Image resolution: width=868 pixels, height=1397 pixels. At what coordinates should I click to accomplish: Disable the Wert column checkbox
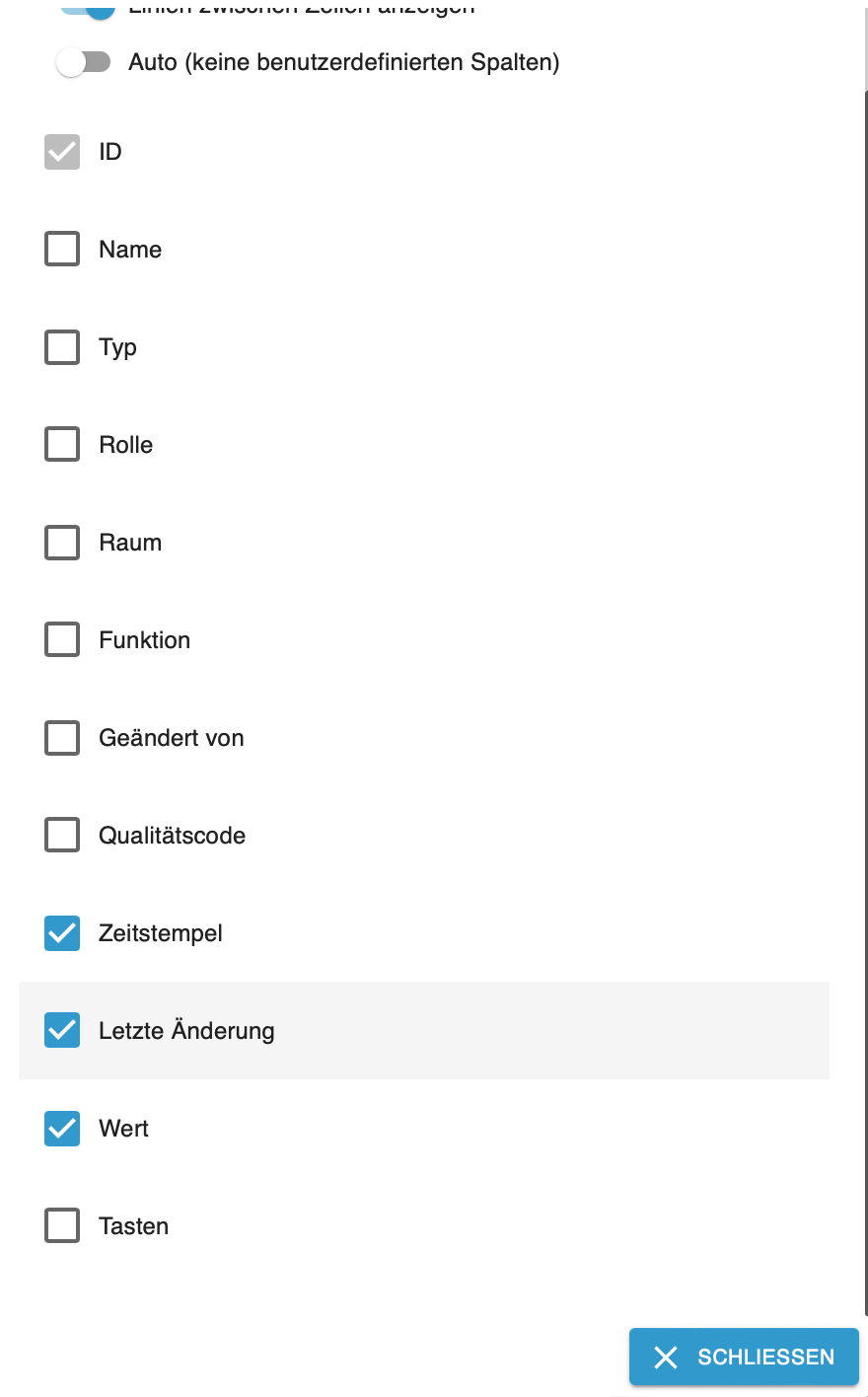coord(62,1129)
